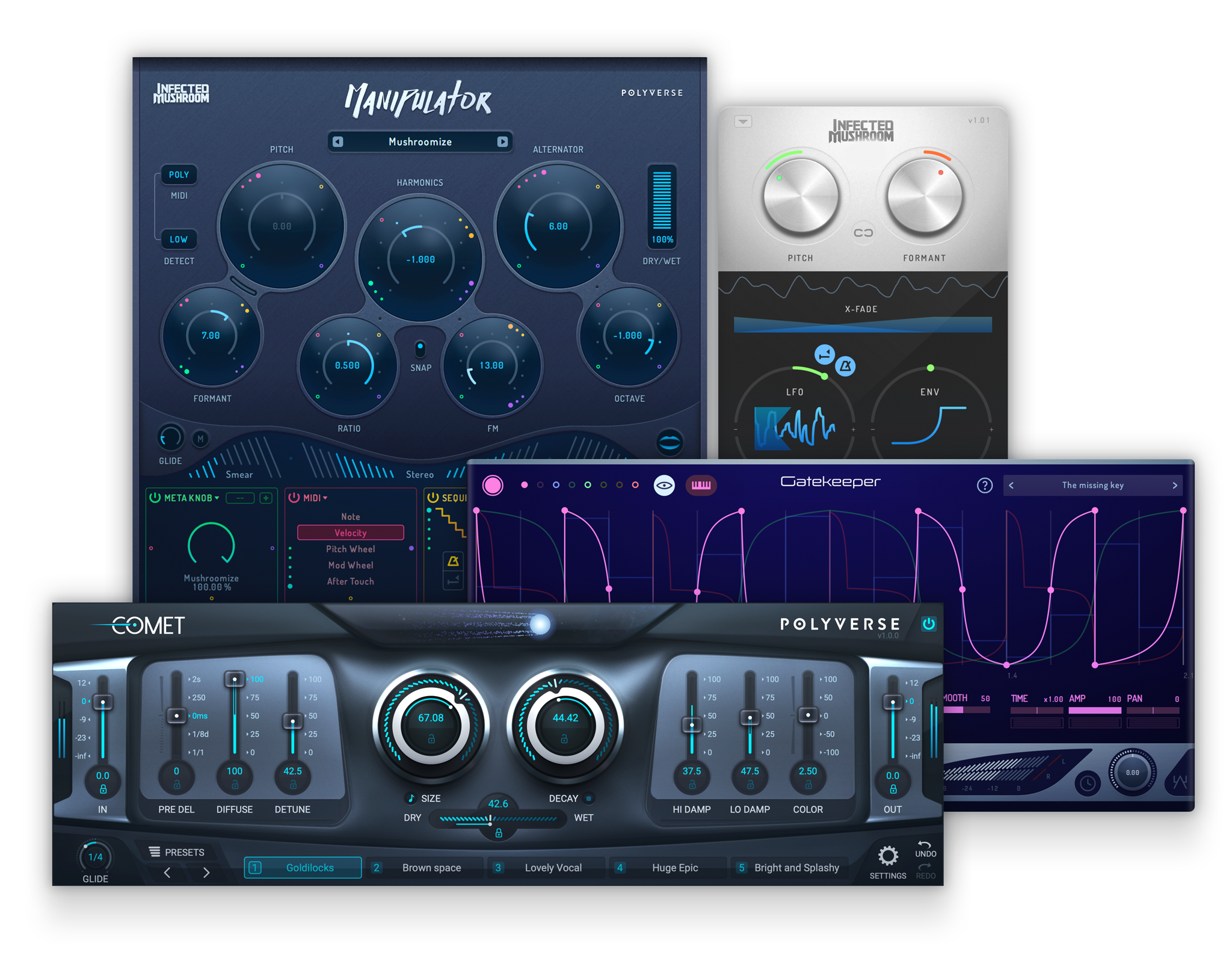This screenshot has height=958, width=1232.
Task: Click previous preset chevron in Comet
Action: click(x=167, y=873)
